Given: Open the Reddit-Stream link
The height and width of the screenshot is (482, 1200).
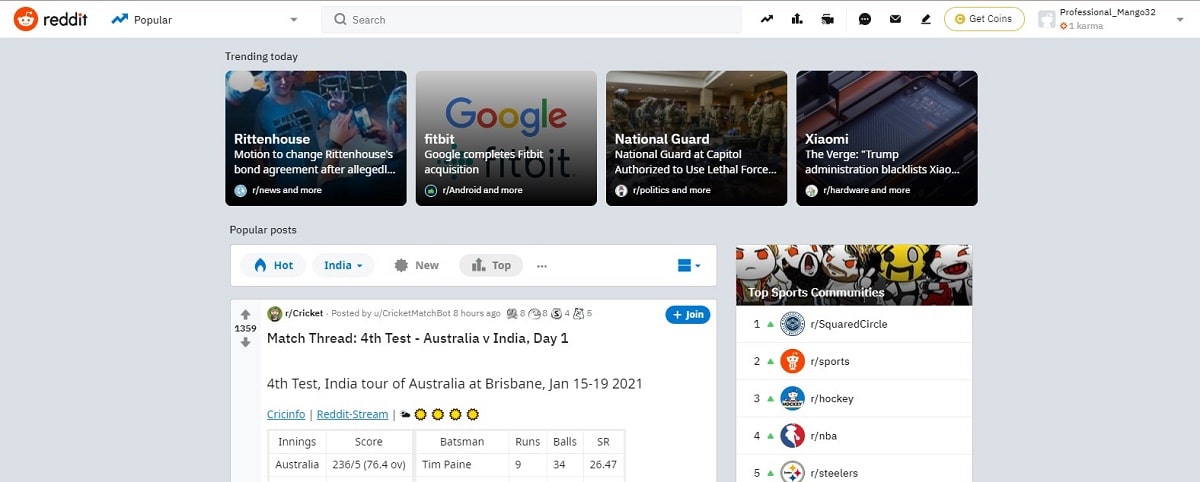Looking at the screenshot, I should (354, 414).
